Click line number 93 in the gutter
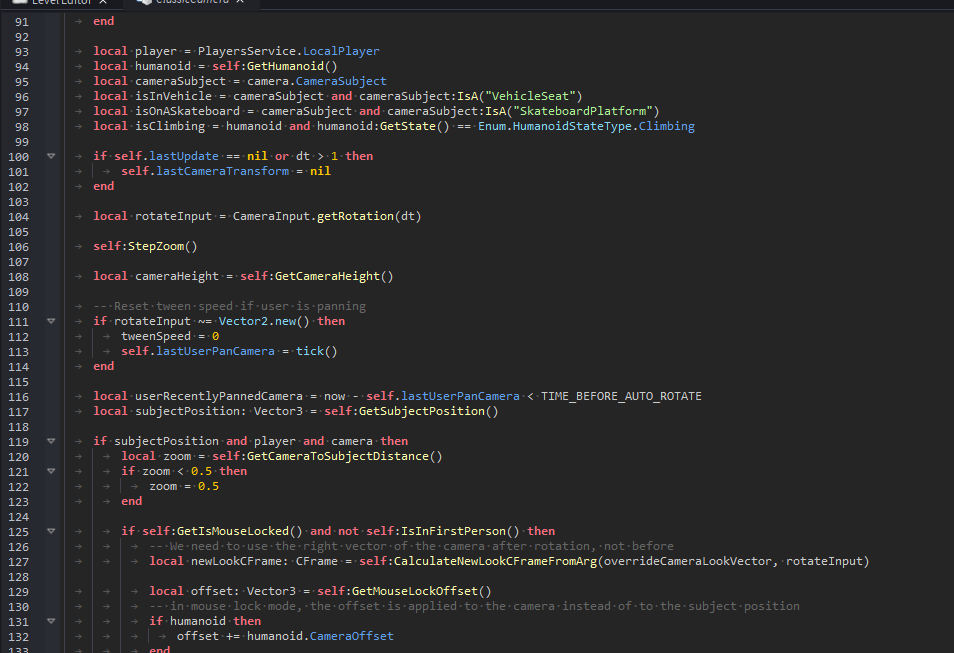Viewport: 954px width, 653px height. click(x=22, y=52)
